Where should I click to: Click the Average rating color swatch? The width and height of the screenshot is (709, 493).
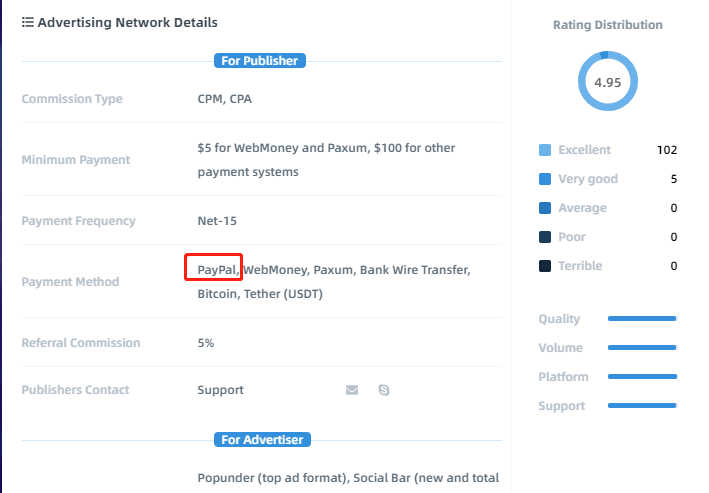click(545, 208)
